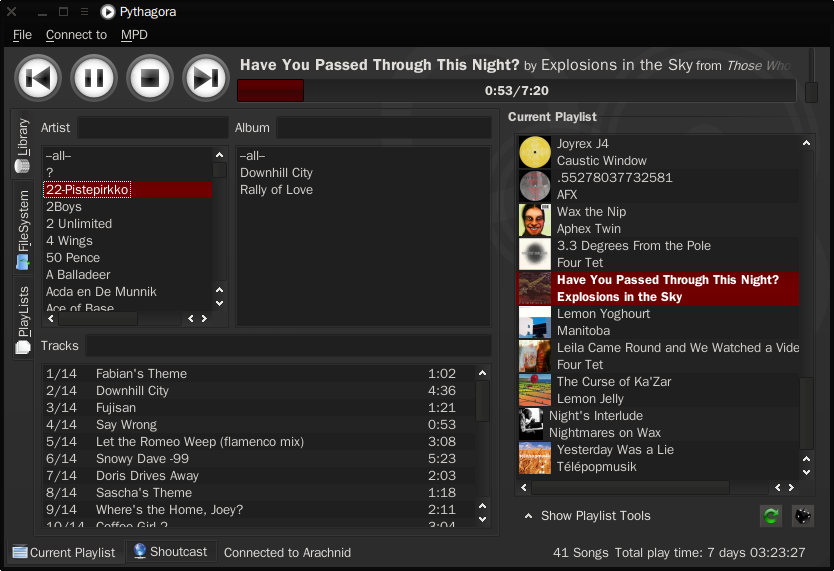Viewport: 834px width, 571px height.
Task: Select the -all- album entry
Action: (x=363, y=156)
